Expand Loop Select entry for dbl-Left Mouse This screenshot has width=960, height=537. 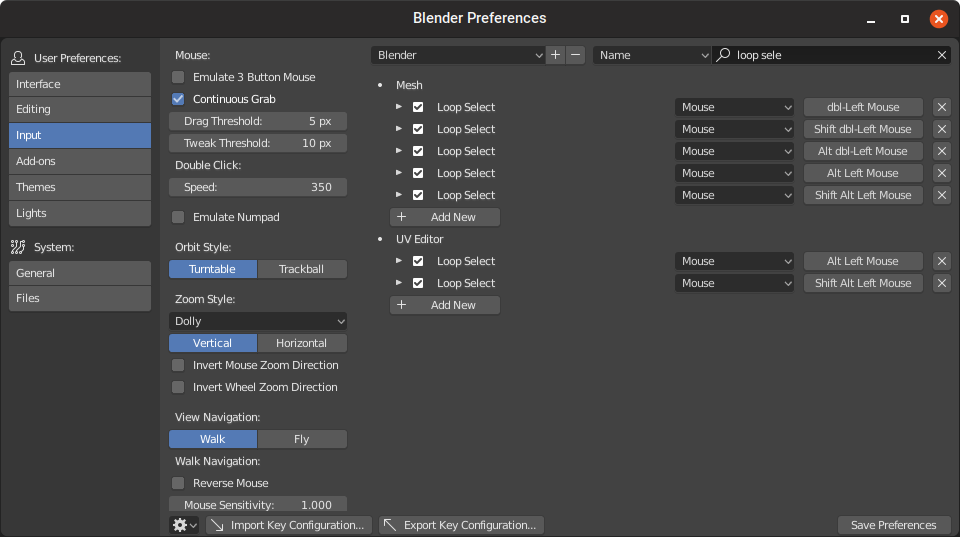(399, 107)
